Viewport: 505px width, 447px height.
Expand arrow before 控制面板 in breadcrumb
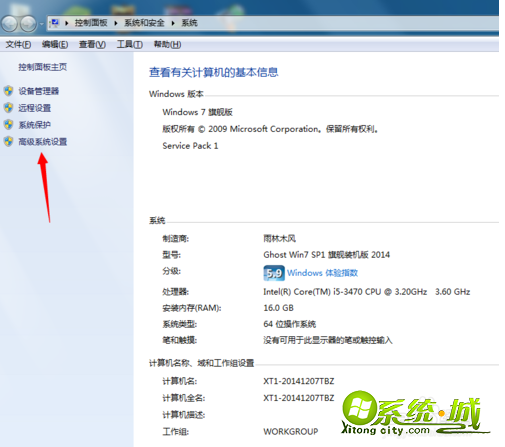click(67, 23)
